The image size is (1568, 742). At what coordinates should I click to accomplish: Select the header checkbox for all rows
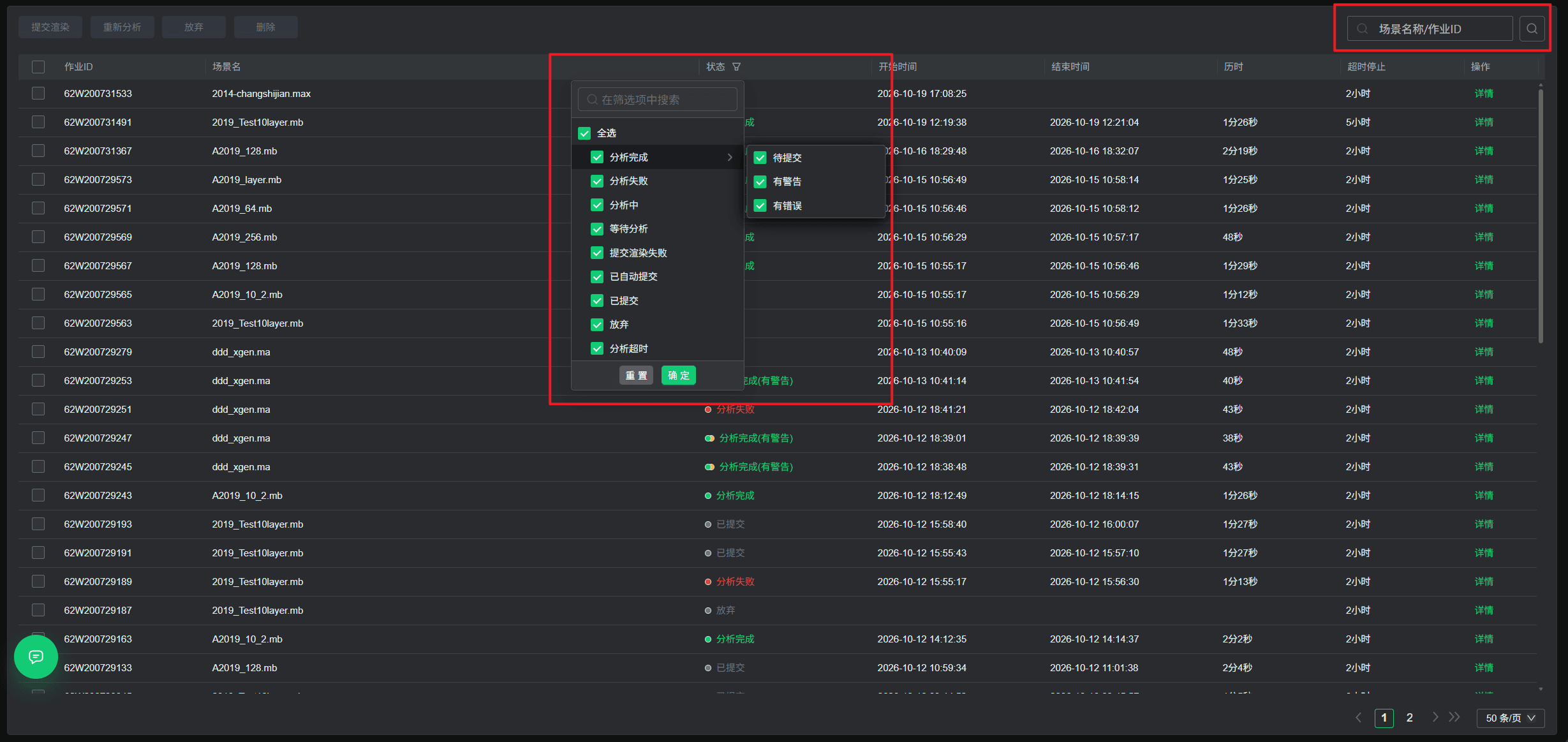tap(38, 67)
